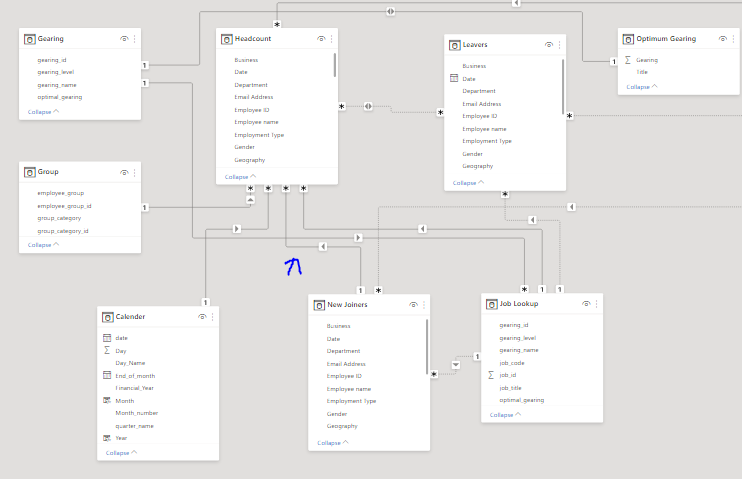
Task: Click the Calender table header icon
Action: tap(108, 317)
